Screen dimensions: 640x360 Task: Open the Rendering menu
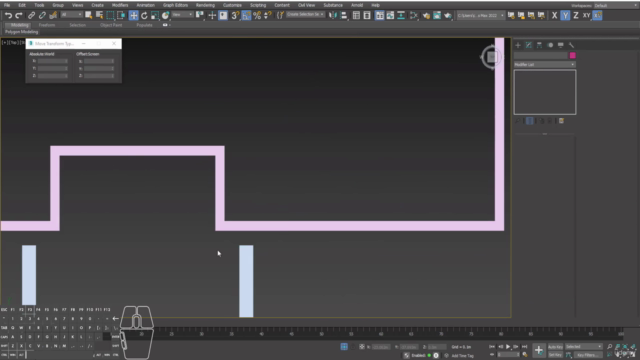pyautogui.click(x=205, y=5)
